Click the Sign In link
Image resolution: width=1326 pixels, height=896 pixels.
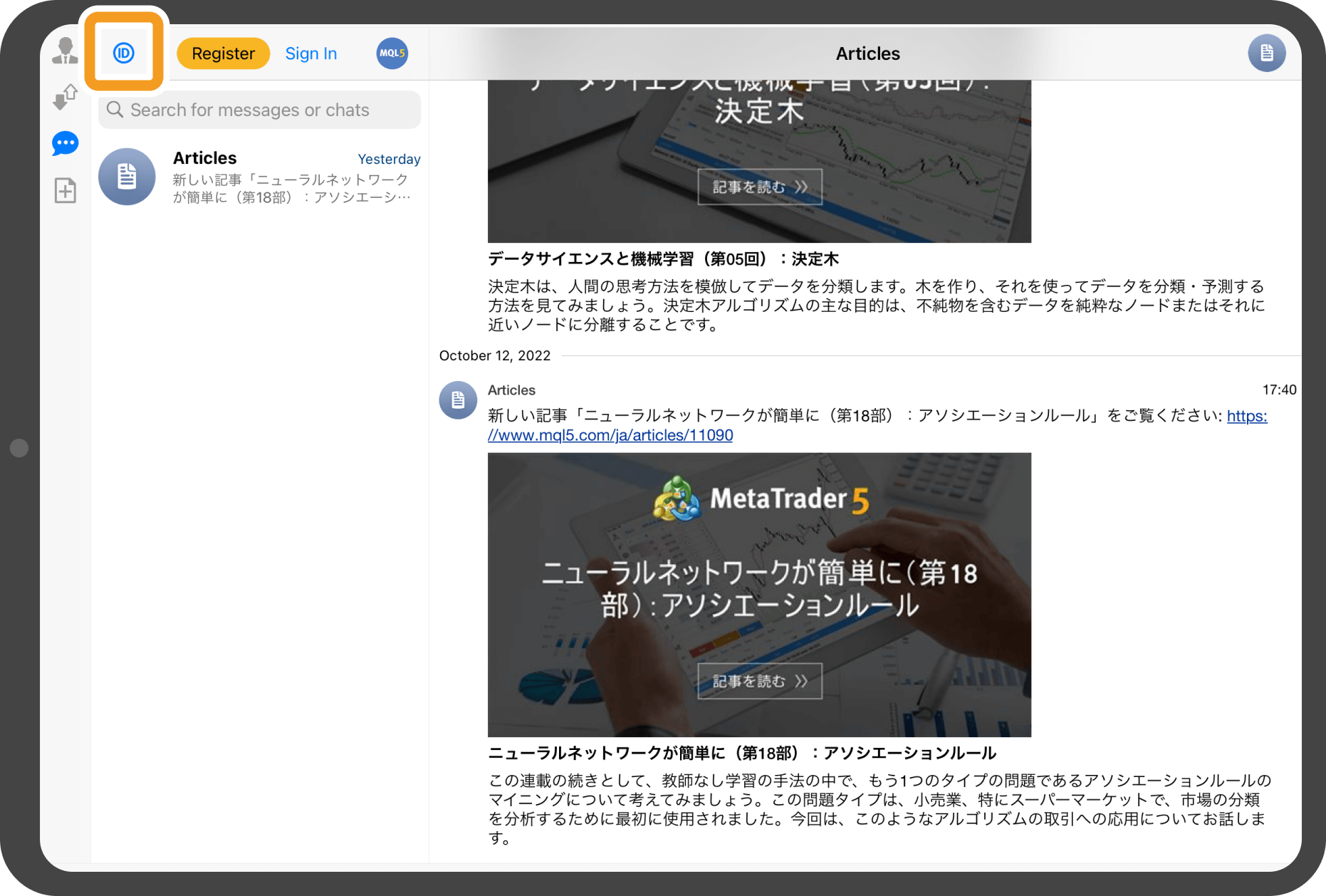pyautogui.click(x=311, y=53)
